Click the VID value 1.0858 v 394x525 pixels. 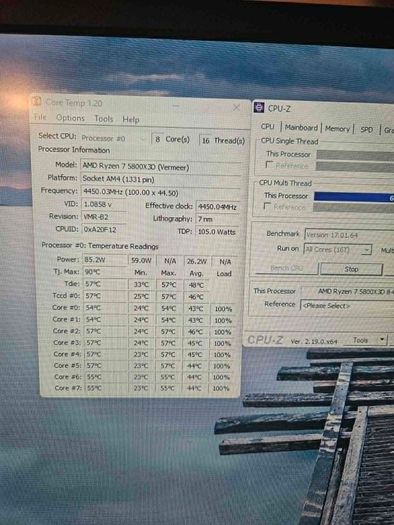[104, 204]
